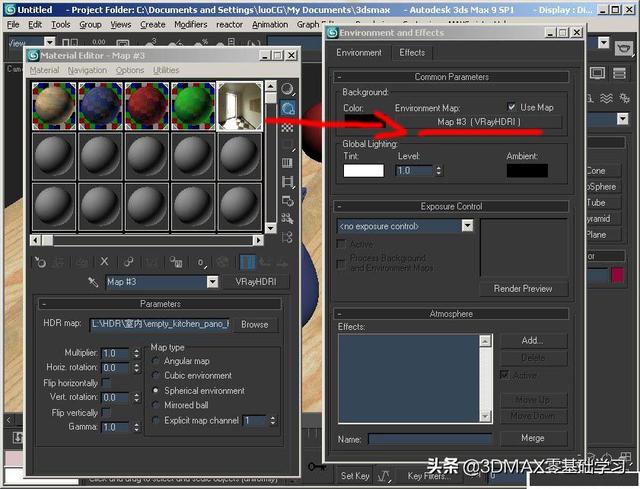
Task: Select Mirrored ball radio button
Action: click(x=156, y=405)
